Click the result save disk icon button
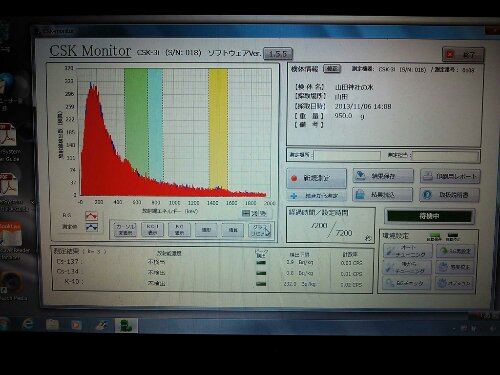This screenshot has height=375, width=500. tap(383, 176)
